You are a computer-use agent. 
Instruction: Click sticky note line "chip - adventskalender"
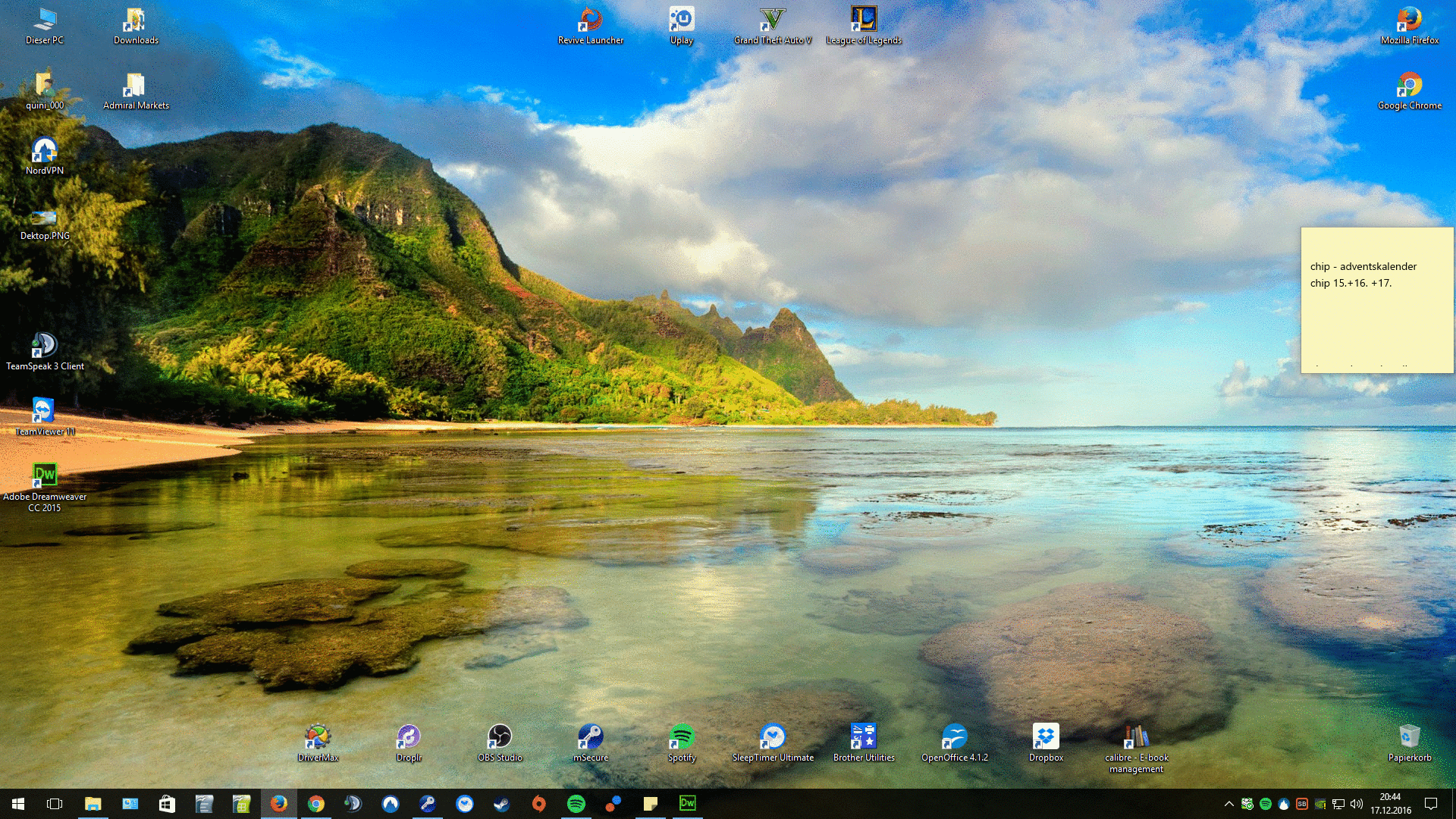[1363, 266]
